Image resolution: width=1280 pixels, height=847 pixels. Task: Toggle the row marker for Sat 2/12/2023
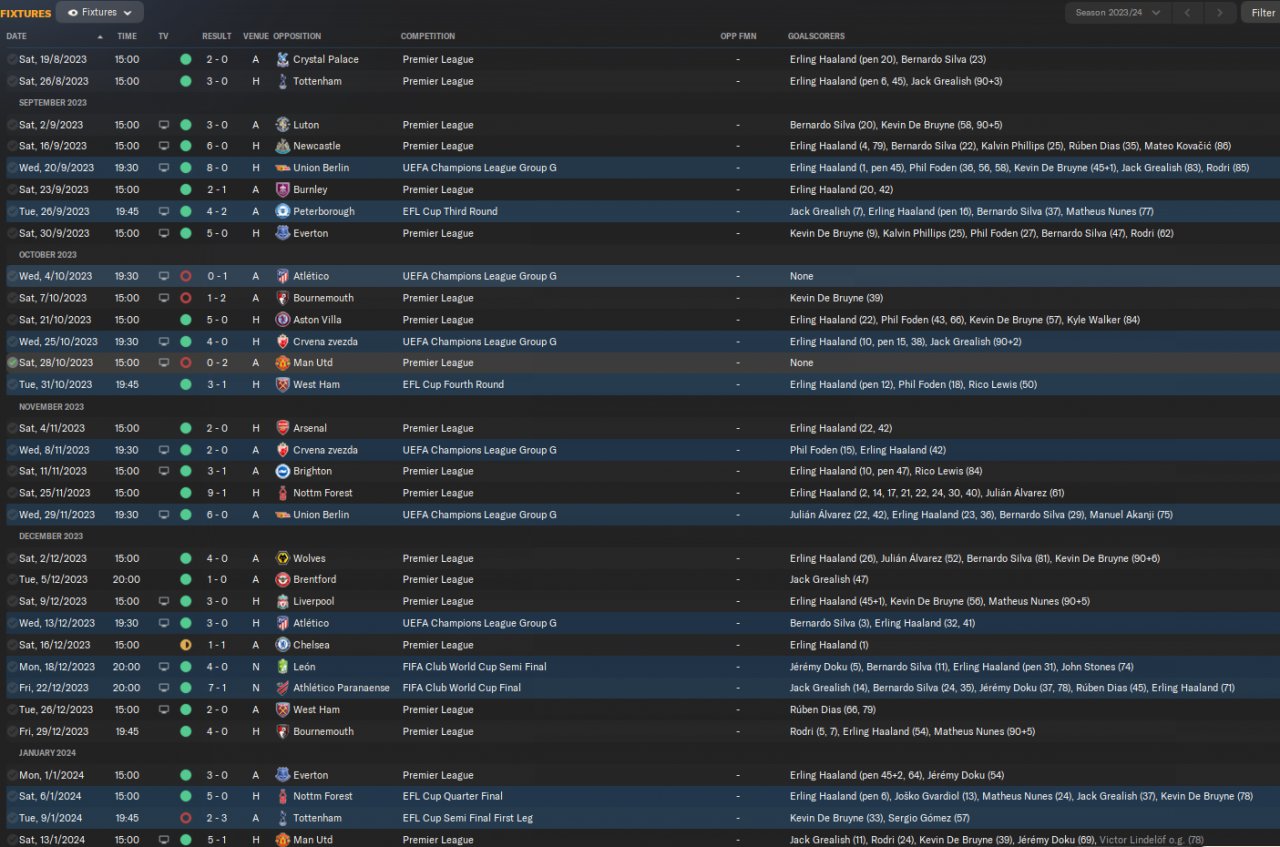click(x=12, y=558)
